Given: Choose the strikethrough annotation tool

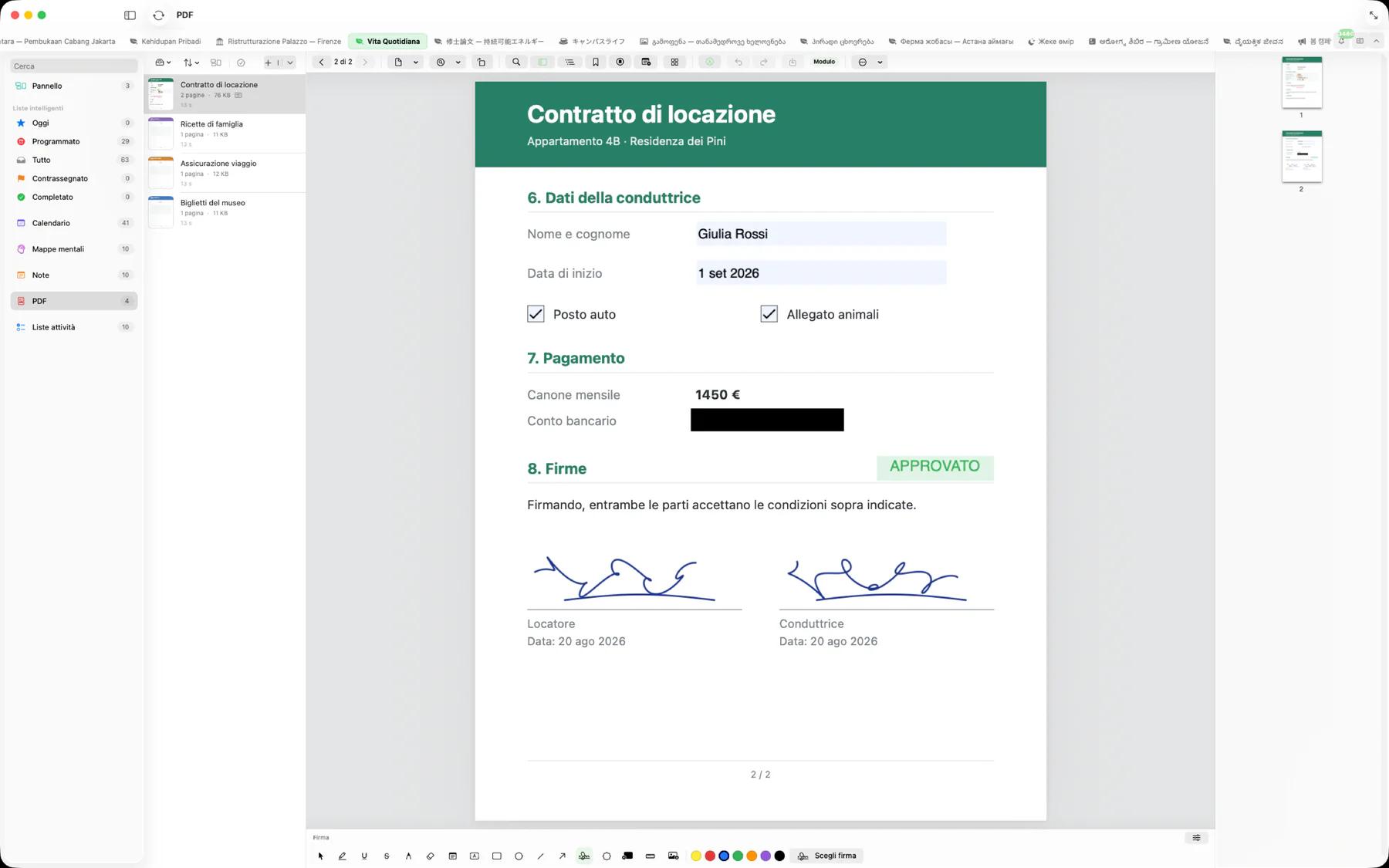Looking at the screenshot, I should coord(387,856).
